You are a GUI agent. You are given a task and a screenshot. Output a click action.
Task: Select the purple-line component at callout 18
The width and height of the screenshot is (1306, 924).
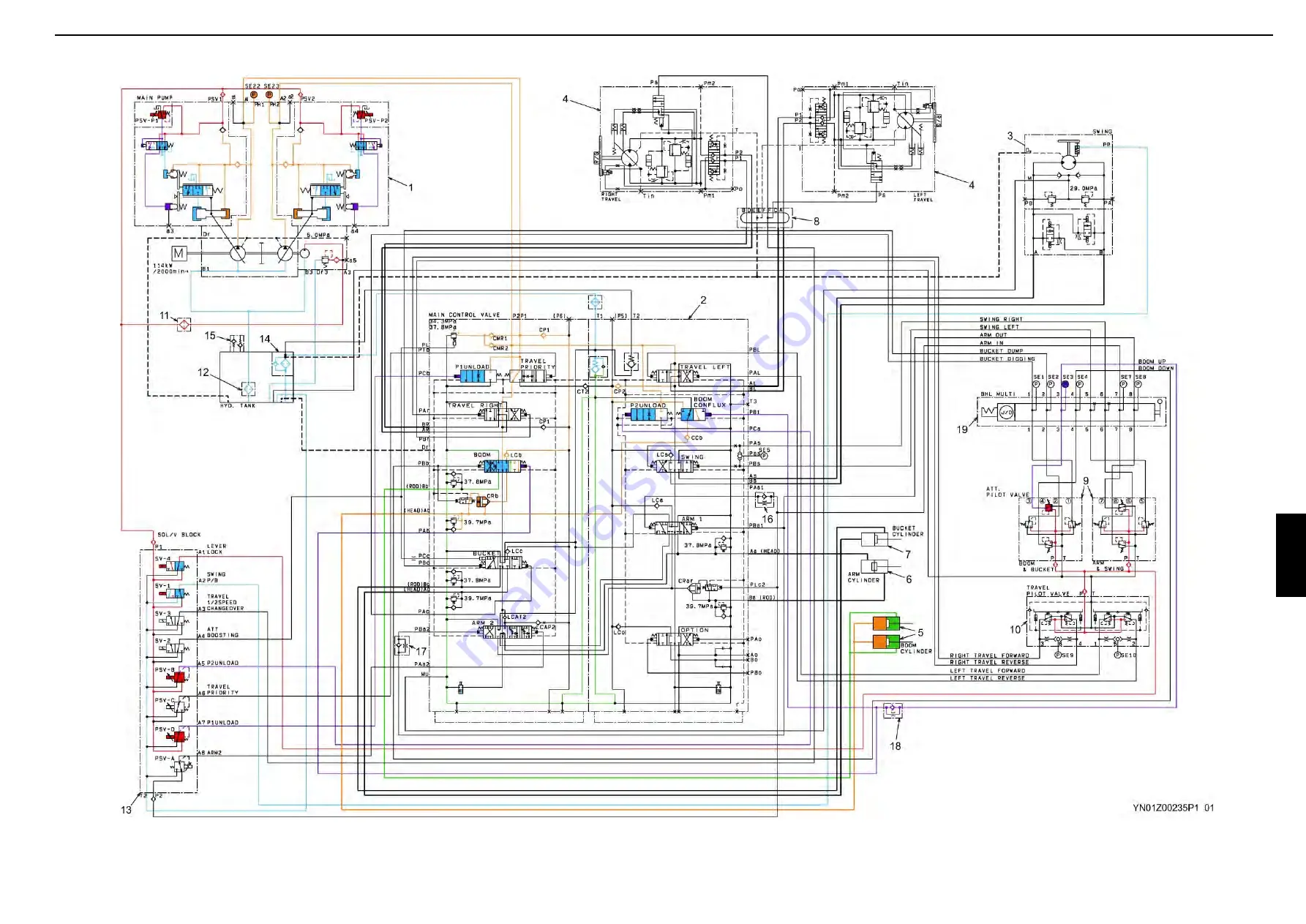[x=893, y=710]
